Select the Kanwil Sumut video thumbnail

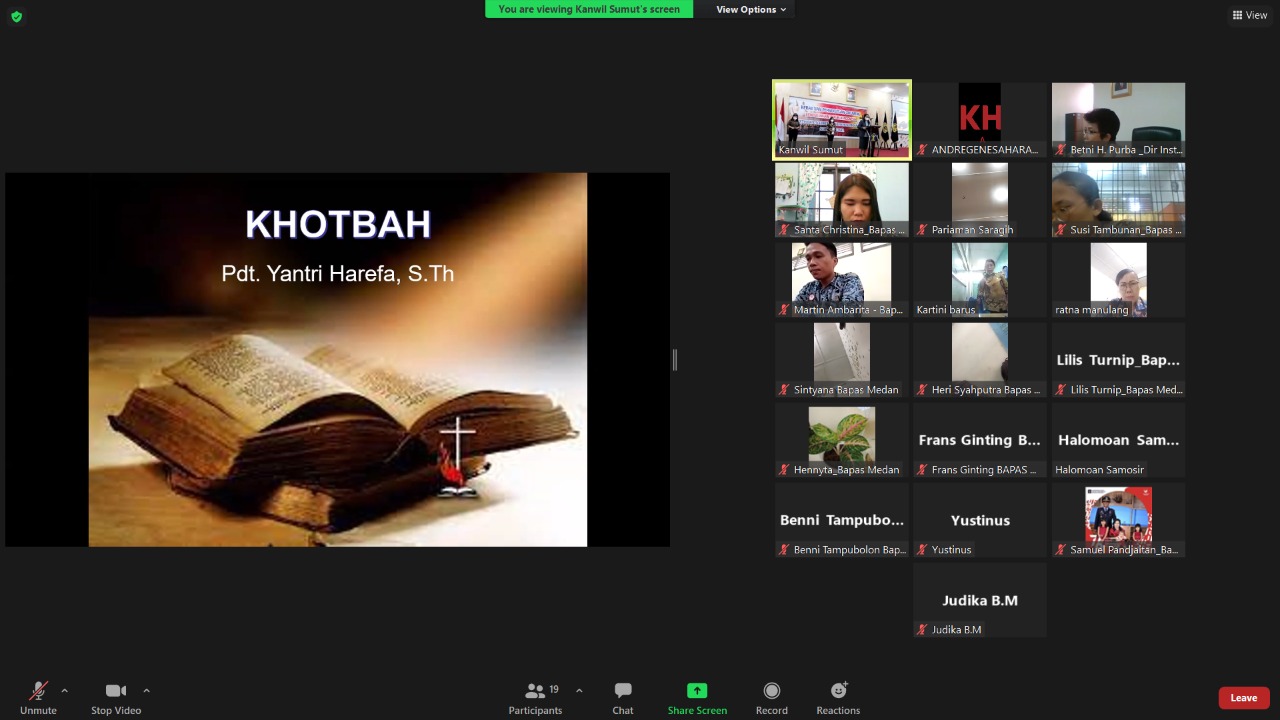(841, 119)
